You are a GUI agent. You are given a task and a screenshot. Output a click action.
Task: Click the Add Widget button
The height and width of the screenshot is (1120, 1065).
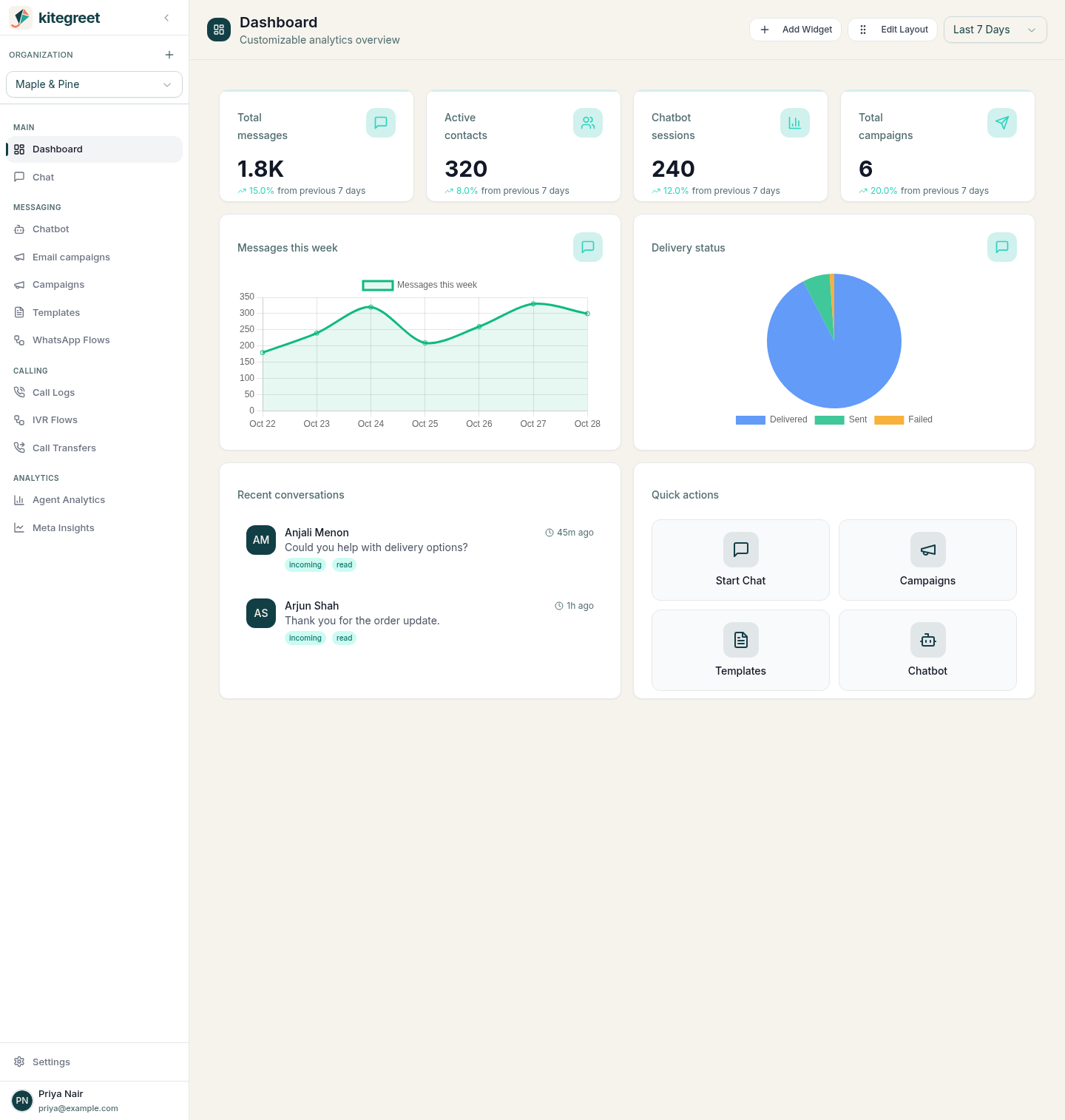coord(795,30)
